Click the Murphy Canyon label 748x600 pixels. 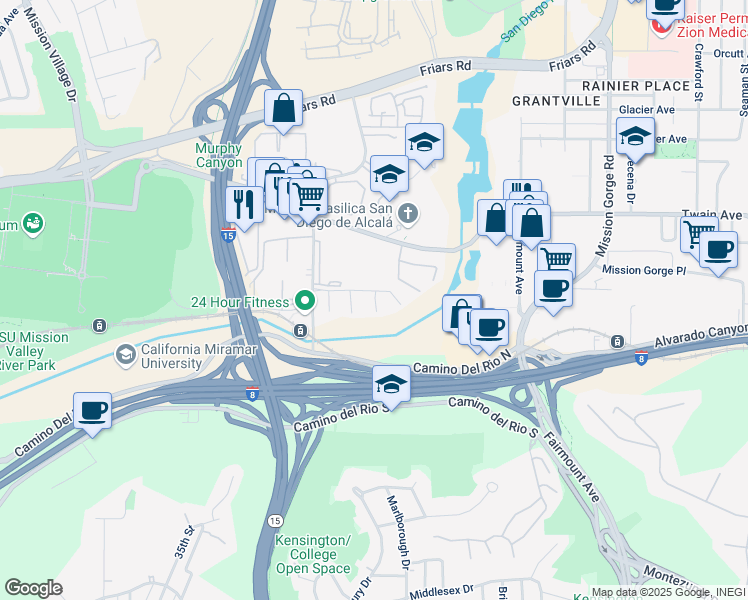[x=219, y=155]
